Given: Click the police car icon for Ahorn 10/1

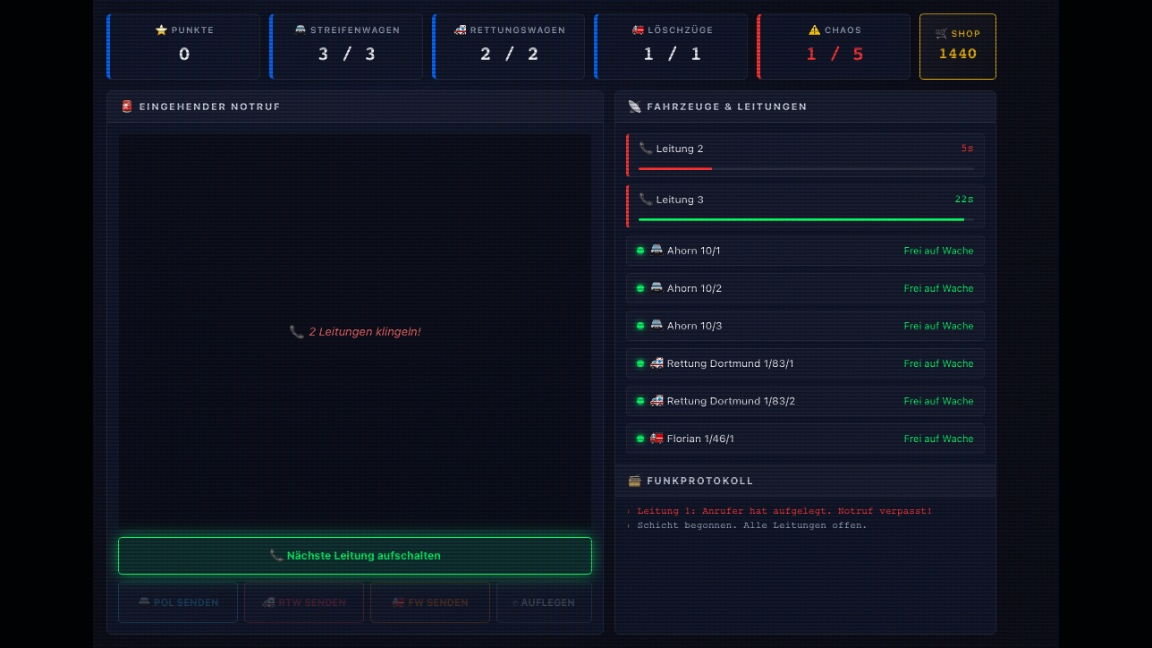Looking at the screenshot, I should pyautogui.click(x=657, y=250).
